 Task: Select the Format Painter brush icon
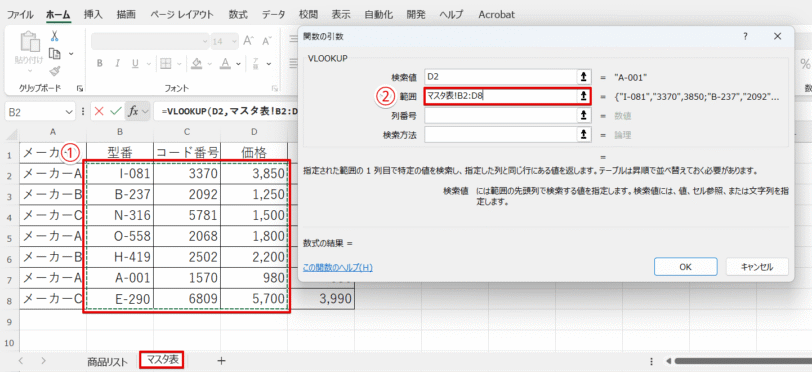click(x=54, y=70)
